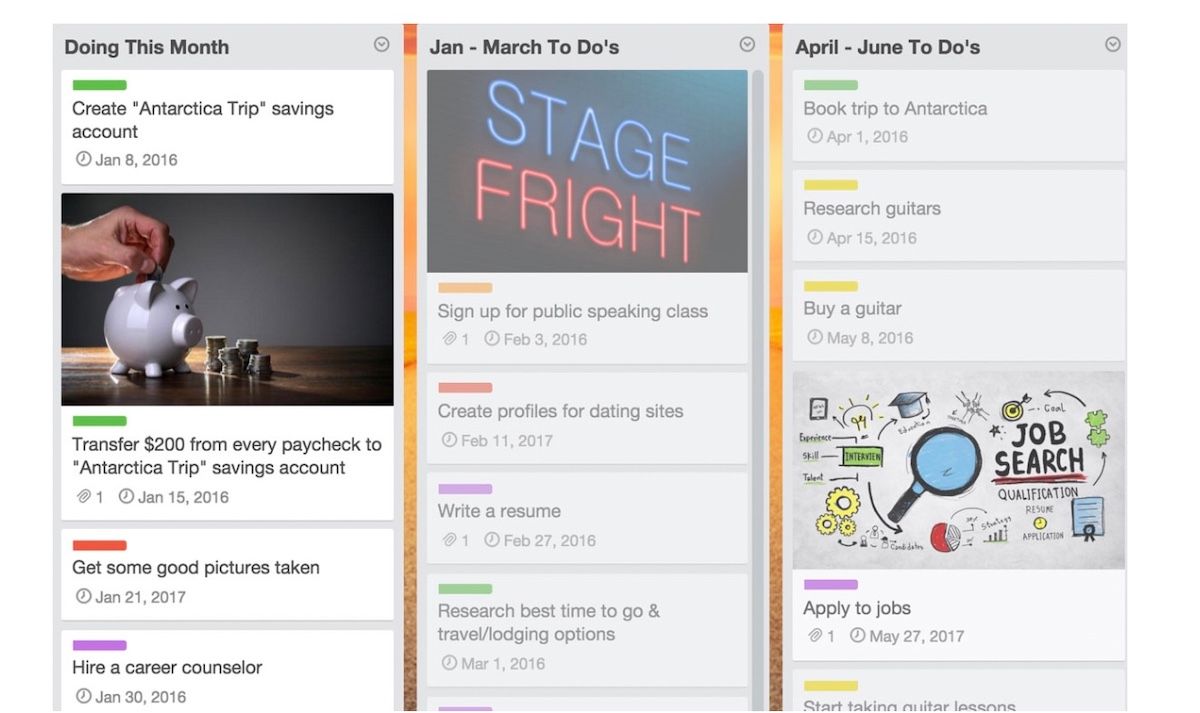
Task: Expand the Jan - March To Do's list menu
Action: click(x=747, y=45)
